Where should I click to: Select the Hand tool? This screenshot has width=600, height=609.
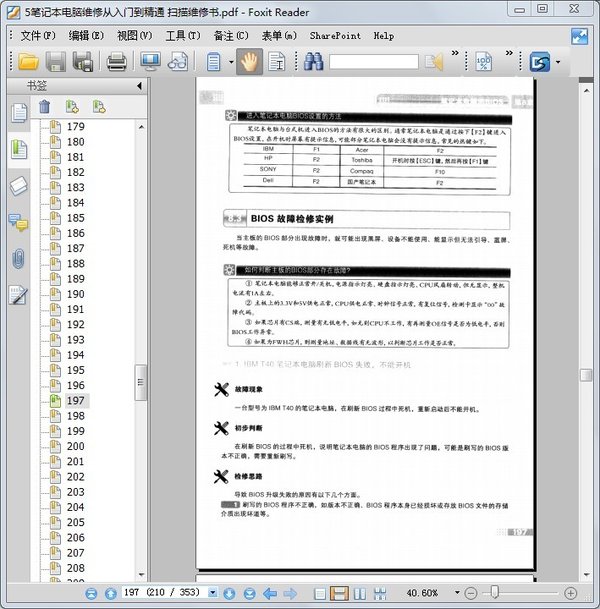pyautogui.click(x=249, y=63)
